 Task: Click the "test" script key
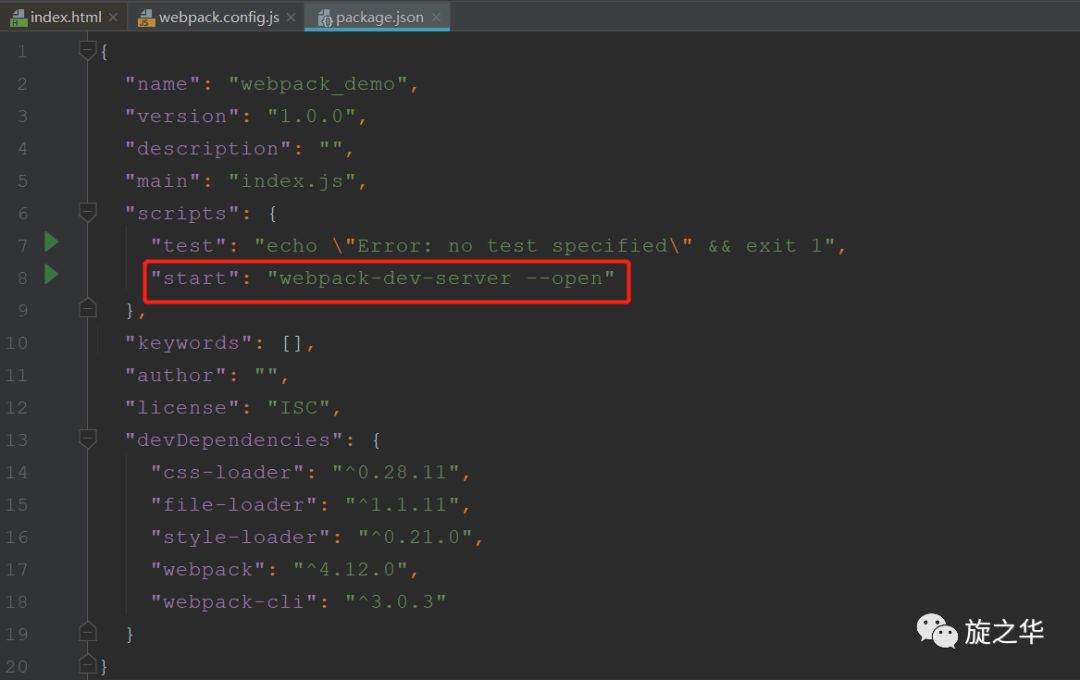(189, 246)
